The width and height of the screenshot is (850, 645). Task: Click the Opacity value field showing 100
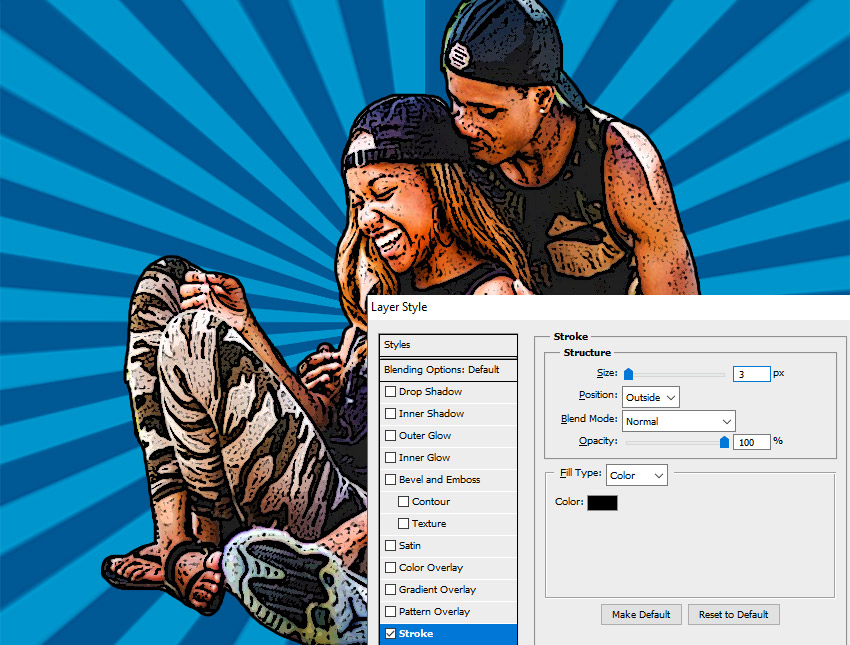pos(751,442)
